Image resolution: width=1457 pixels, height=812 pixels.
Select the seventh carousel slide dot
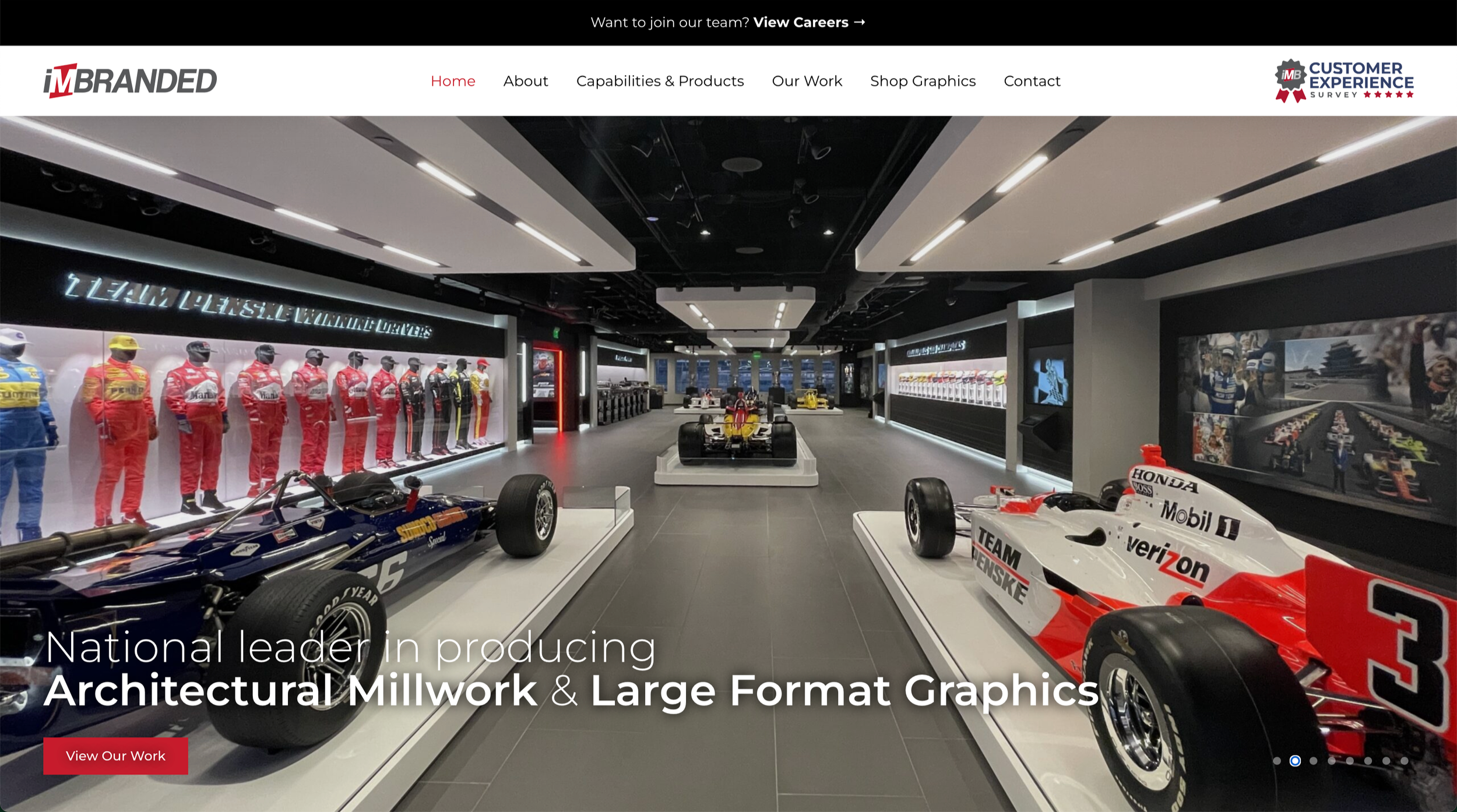coord(1386,761)
